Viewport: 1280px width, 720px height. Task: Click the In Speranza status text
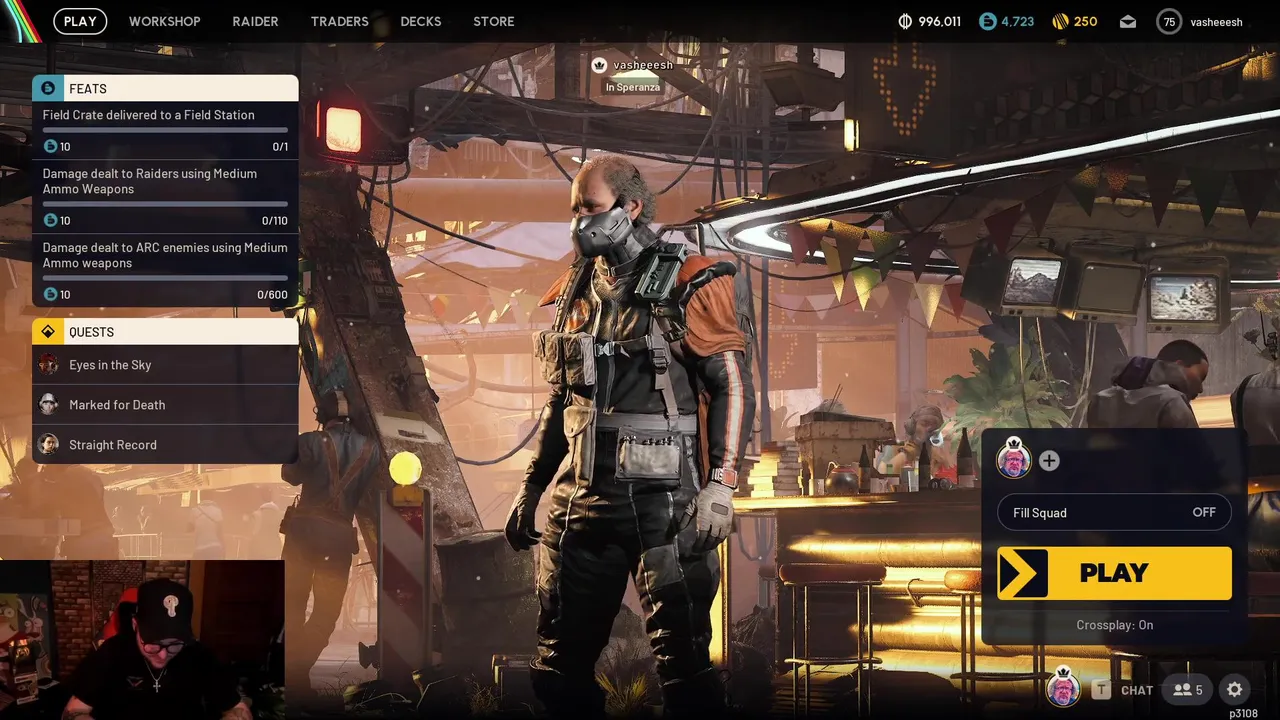(x=632, y=87)
